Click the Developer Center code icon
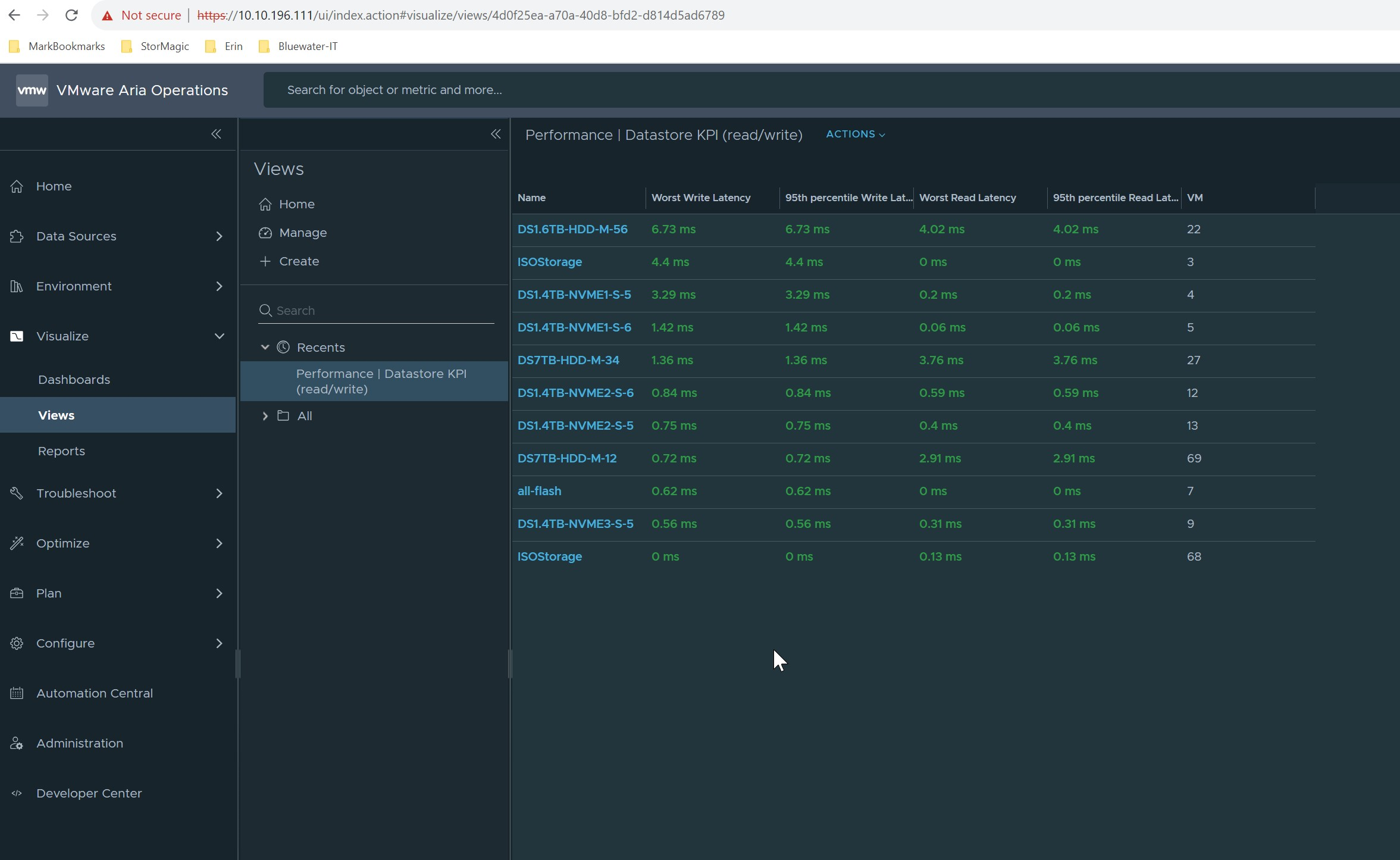Viewport: 1400px width, 860px height. coord(17,793)
